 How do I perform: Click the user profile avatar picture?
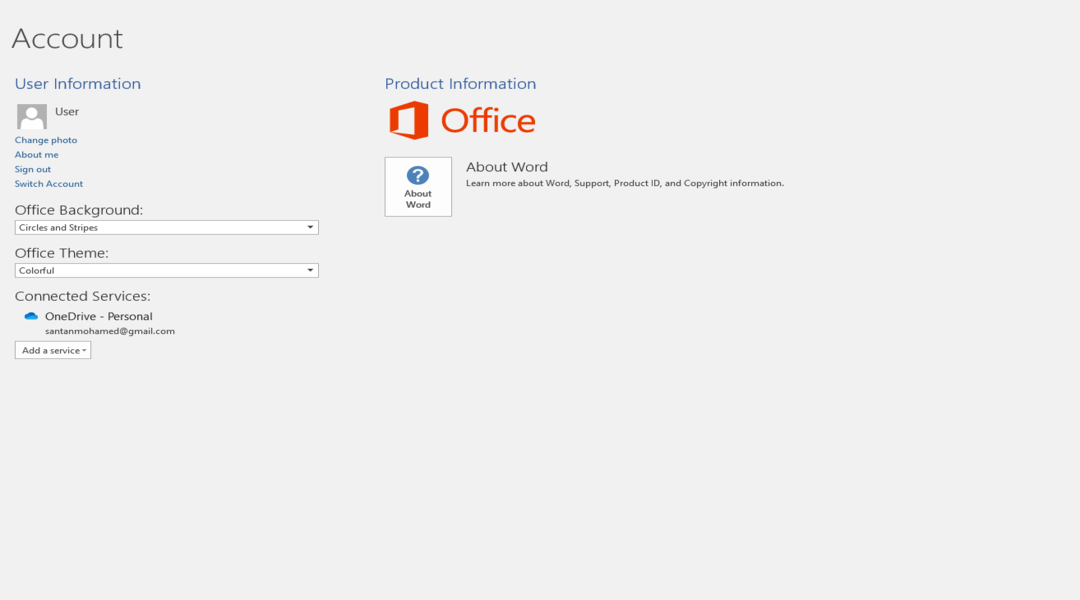(x=32, y=116)
